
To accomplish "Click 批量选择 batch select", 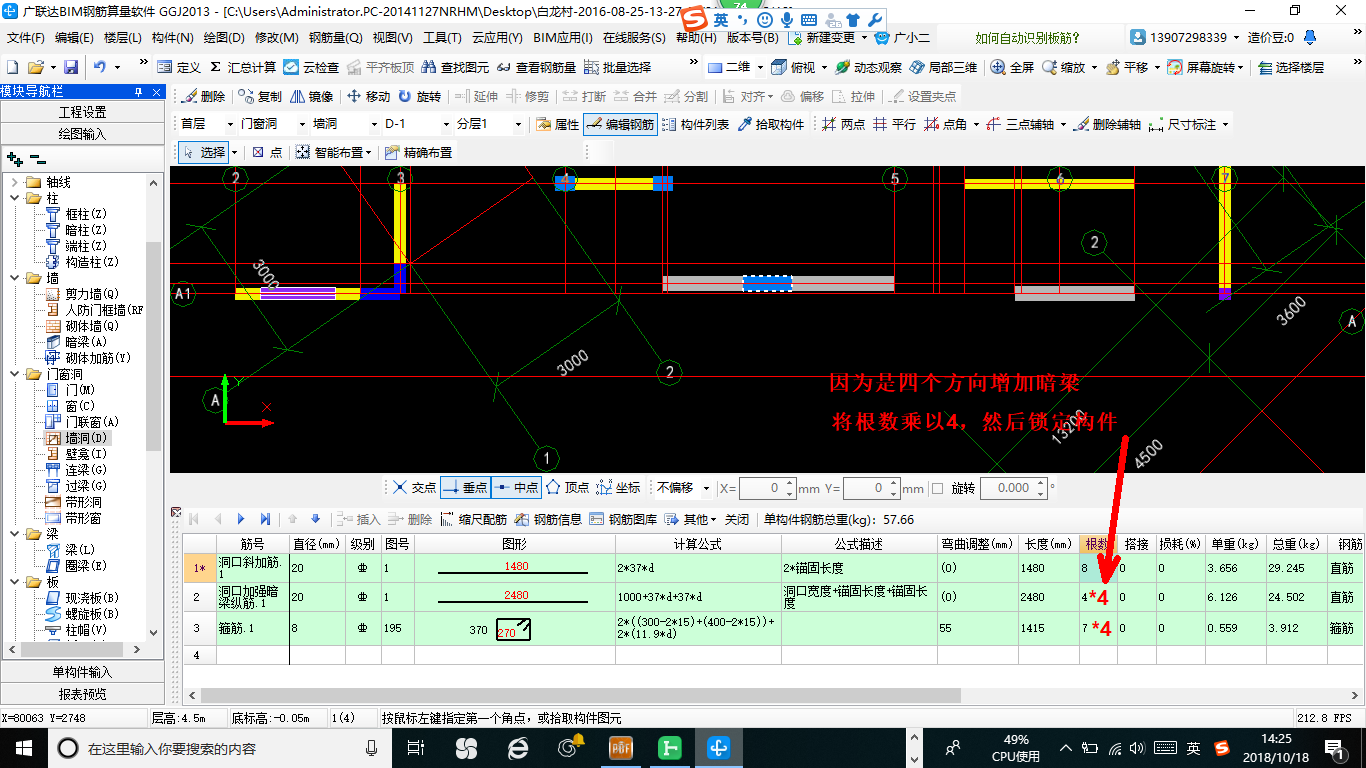I will point(617,67).
